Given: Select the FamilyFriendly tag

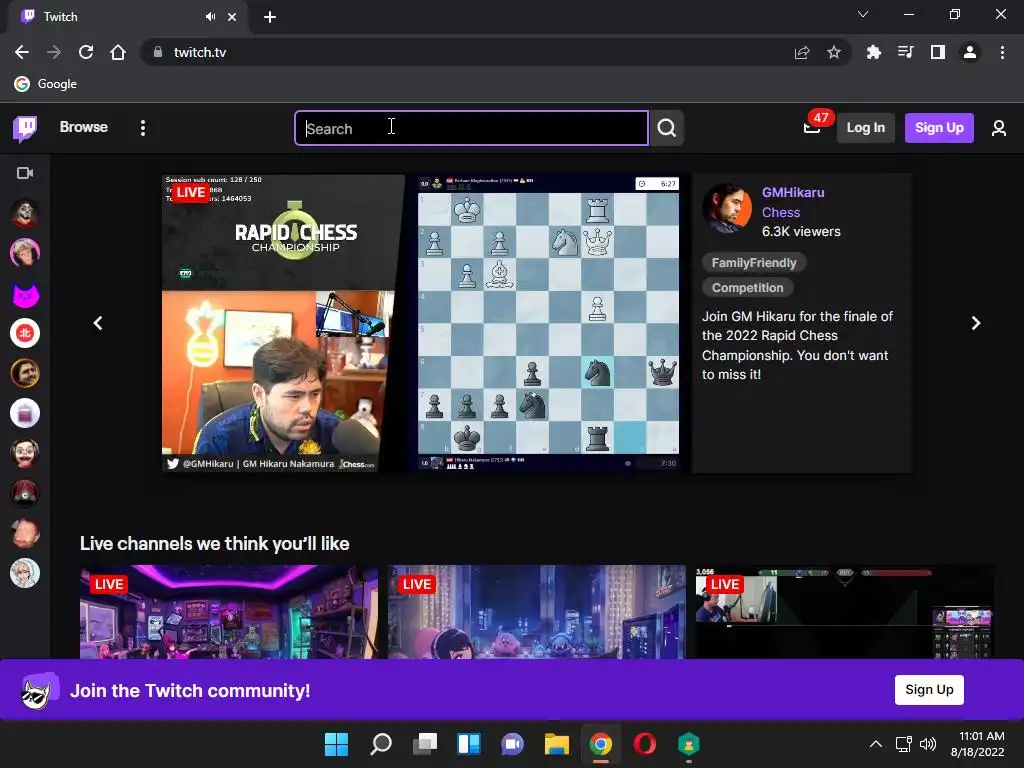Looking at the screenshot, I should 754,263.
